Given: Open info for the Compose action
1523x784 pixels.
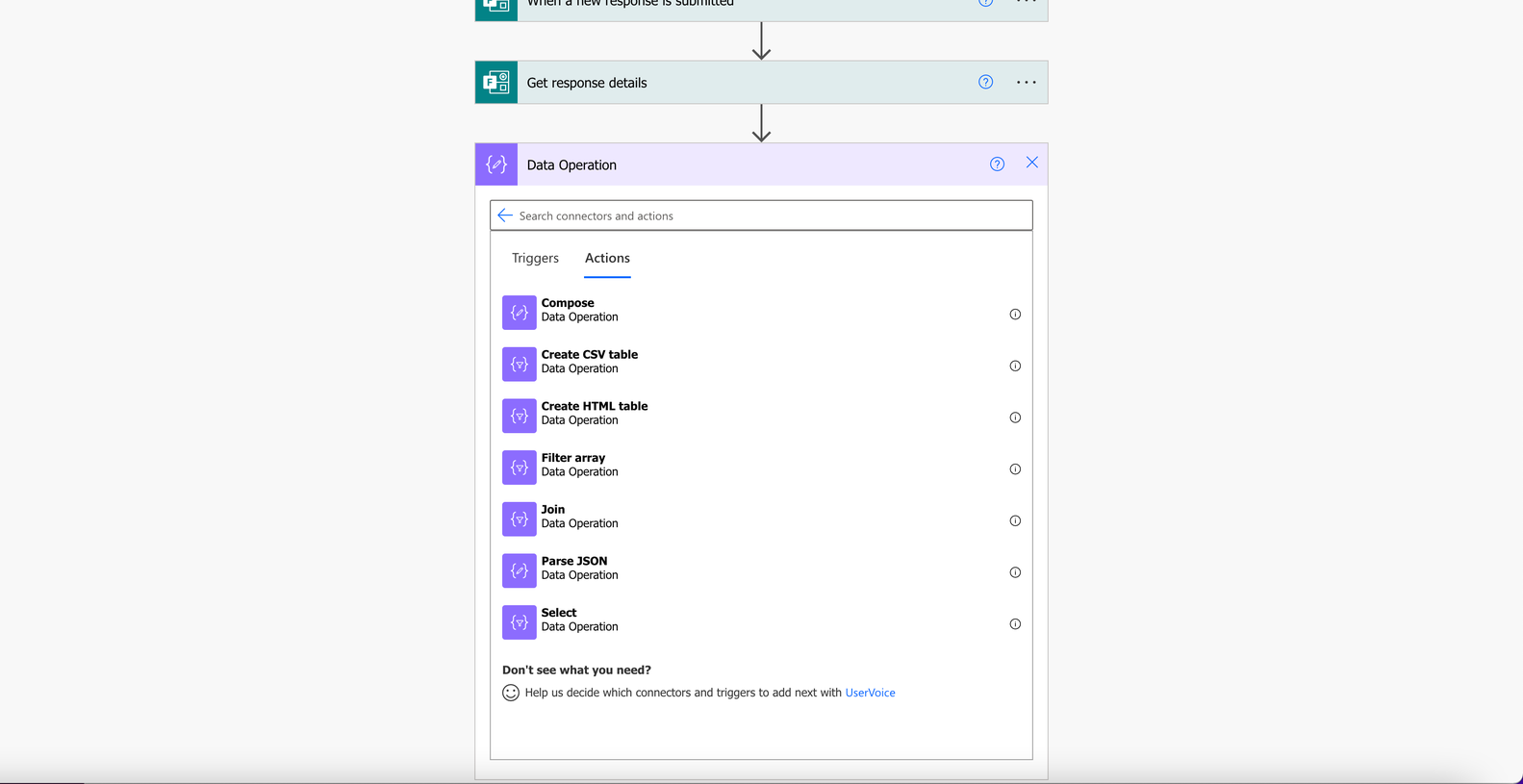Looking at the screenshot, I should pyautogui.click(x=1015, y=315).
